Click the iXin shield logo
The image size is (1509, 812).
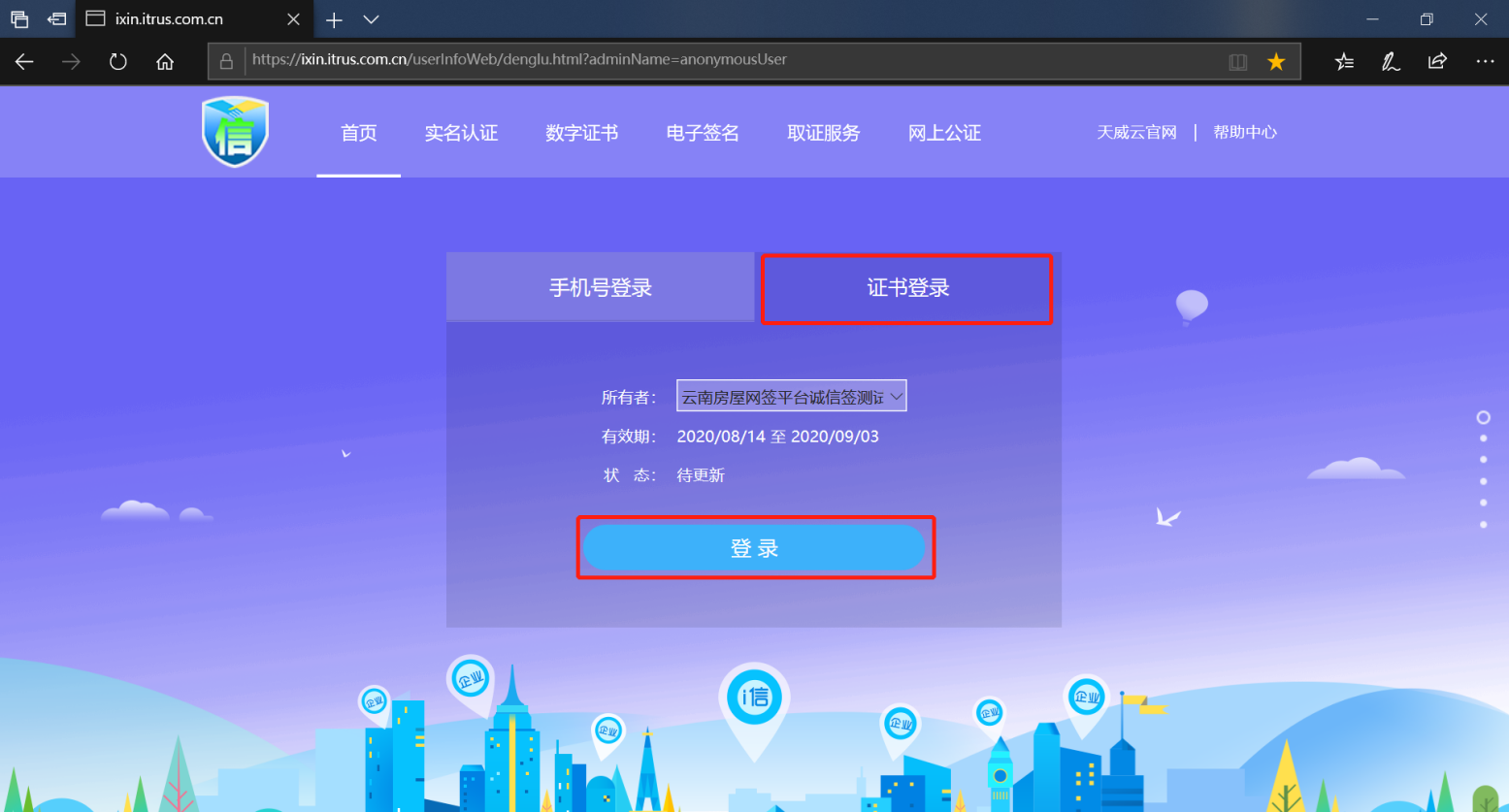pyautogui.click(x=235, y=132)
